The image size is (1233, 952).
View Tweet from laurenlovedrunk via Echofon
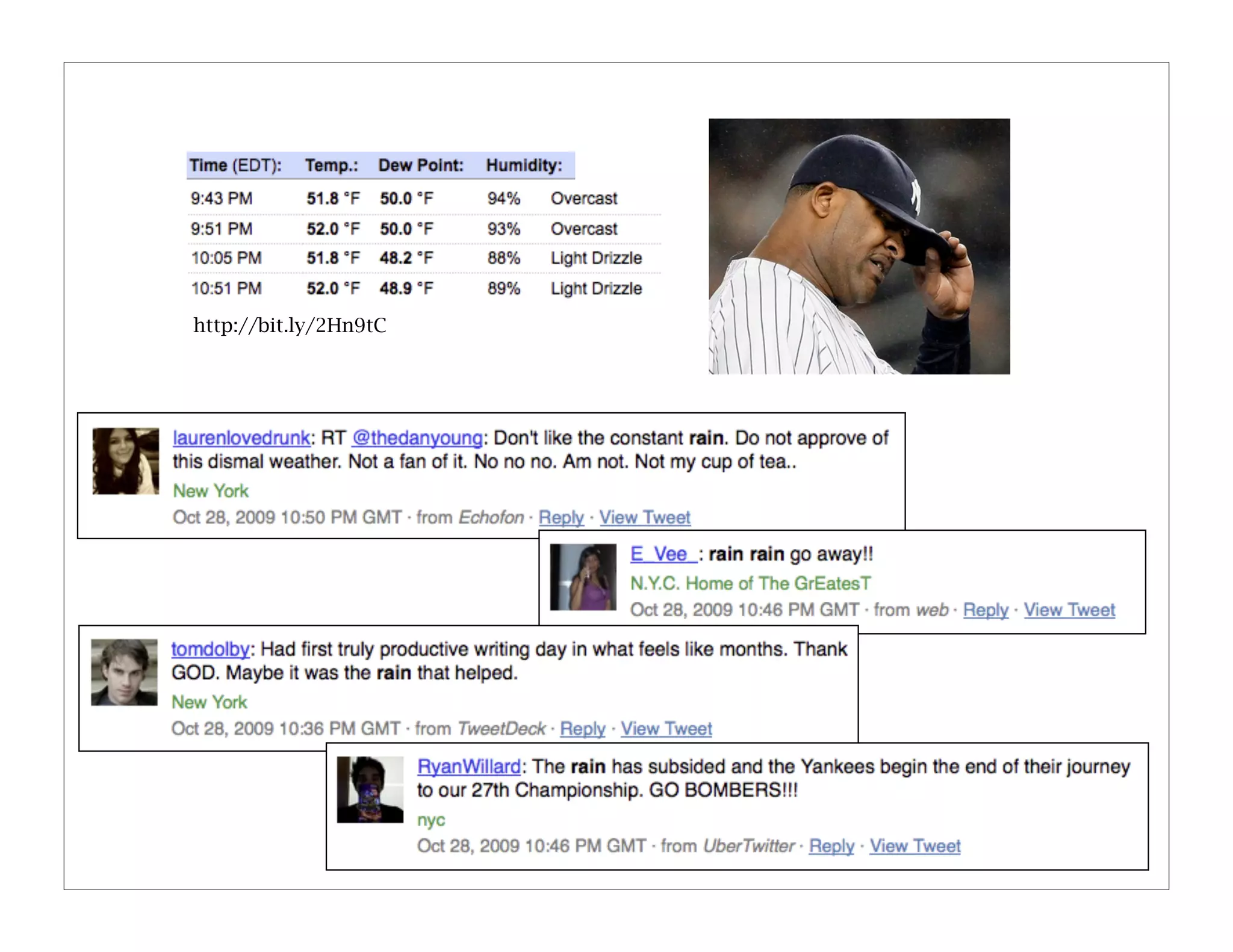coord(644,517)
